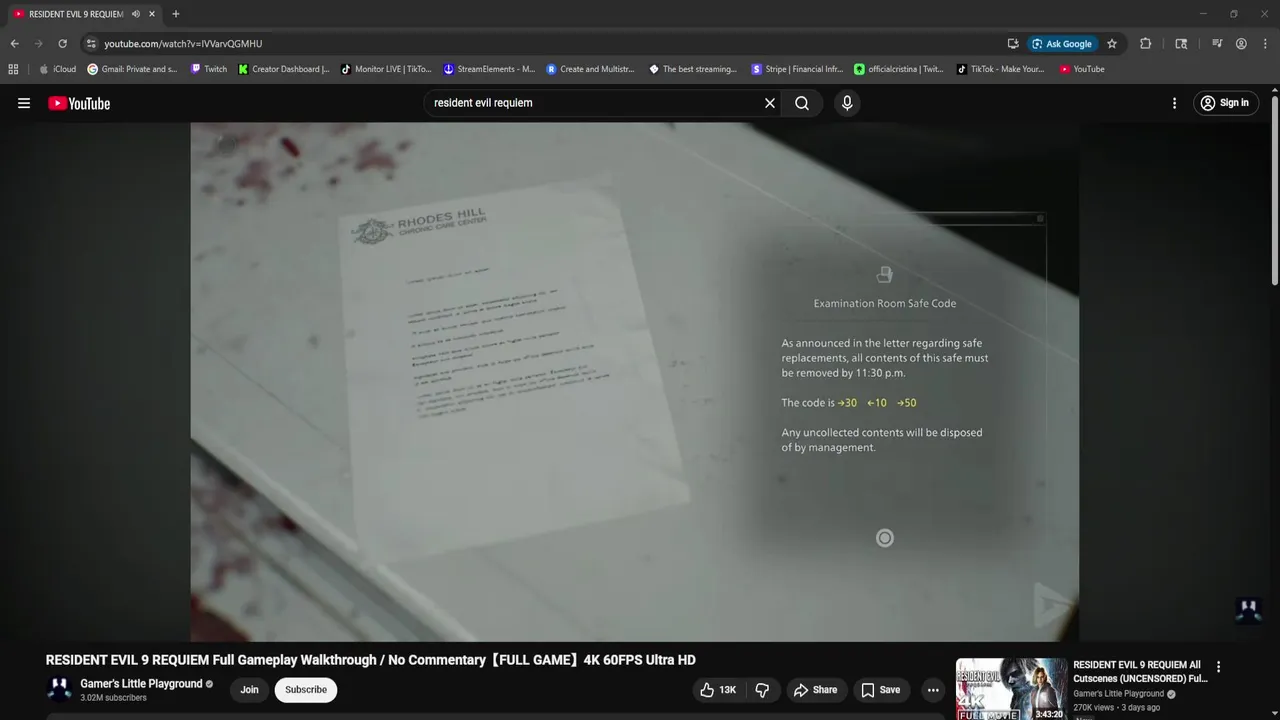Like the video with thumbs up
1280x720 pixels.
(719, 690)
